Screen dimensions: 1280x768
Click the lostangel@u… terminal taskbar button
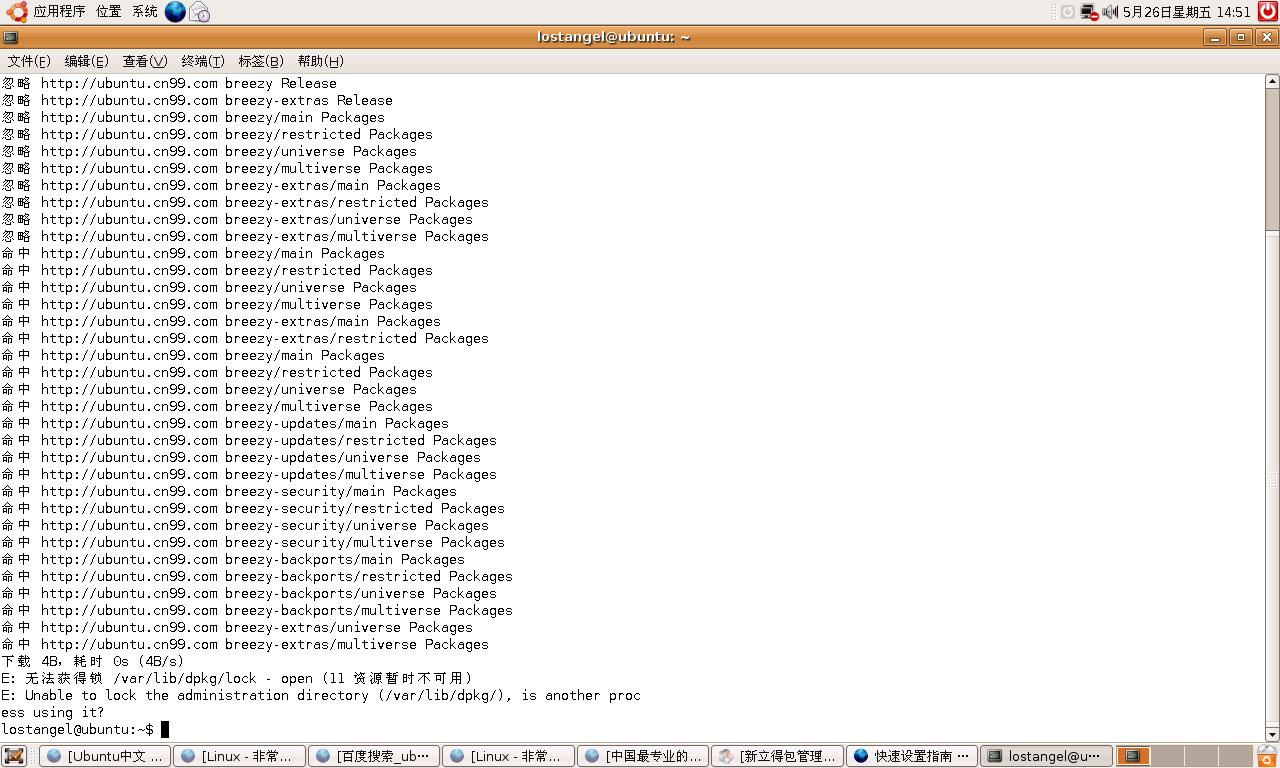point(1045,756)
